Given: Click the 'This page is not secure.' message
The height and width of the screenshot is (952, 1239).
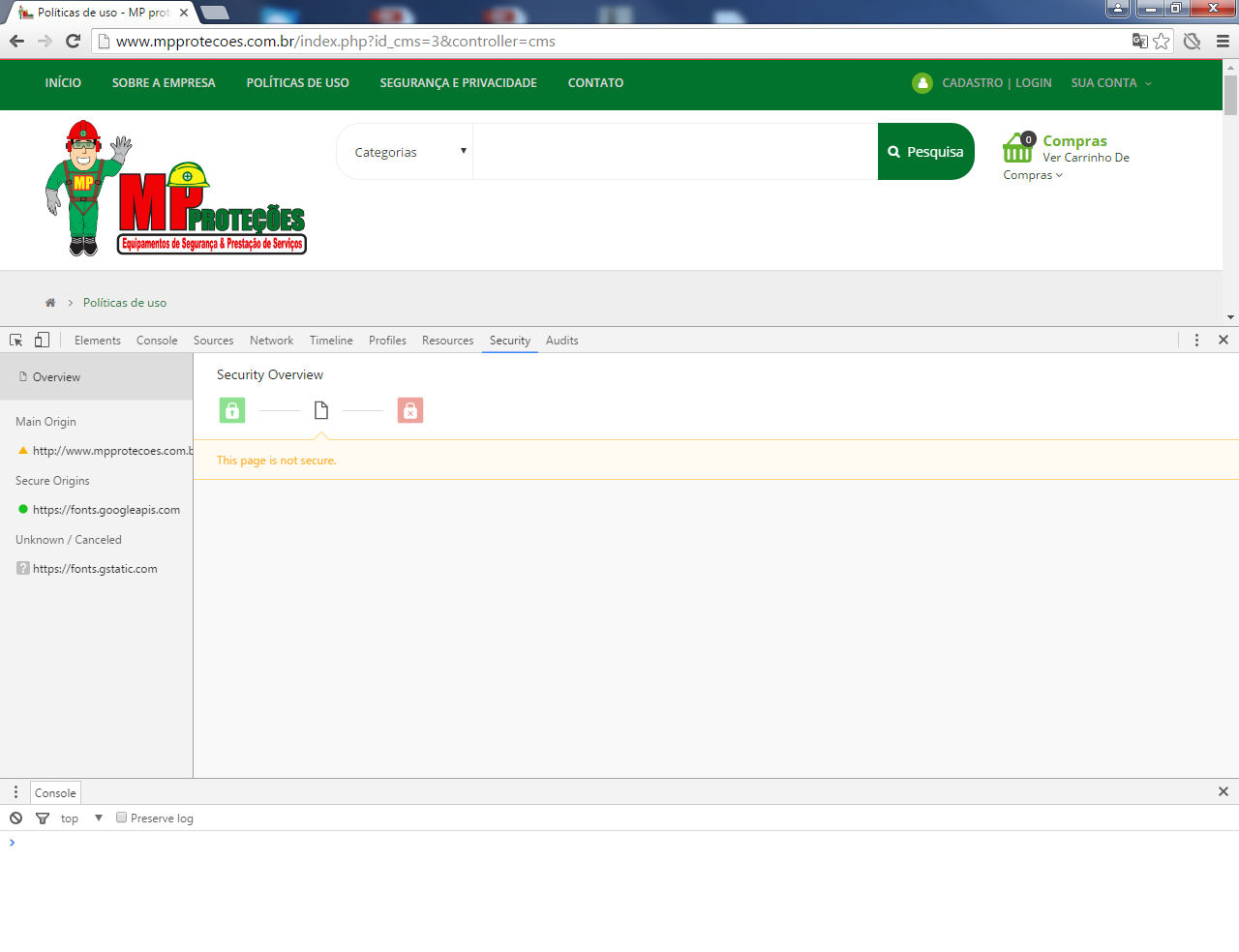Looking at the screenshot, I should click(x=277, y=461).
